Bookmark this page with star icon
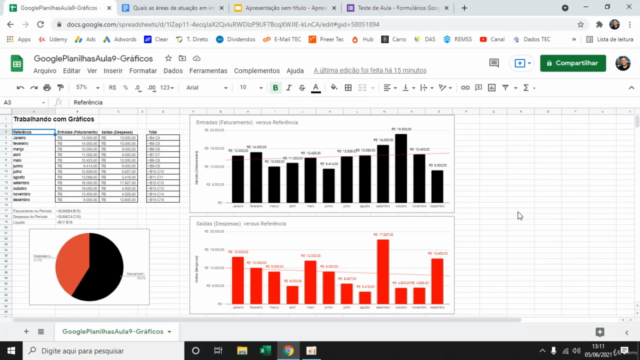Screen dimensions: 640x360 pyautogui.click(x=580, y=24)
